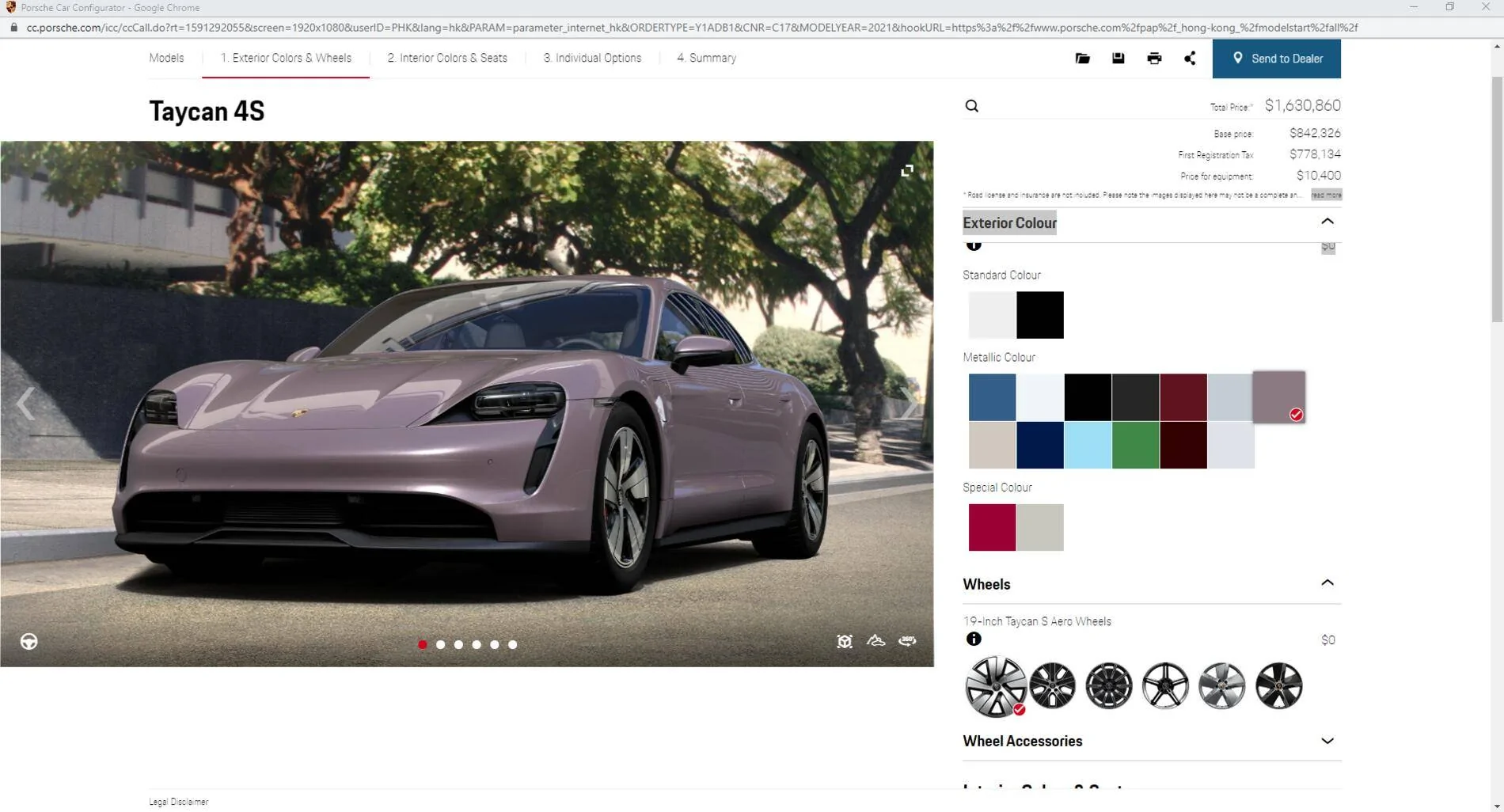Open the Legal Disclaimer link

(x=179, y=802)
